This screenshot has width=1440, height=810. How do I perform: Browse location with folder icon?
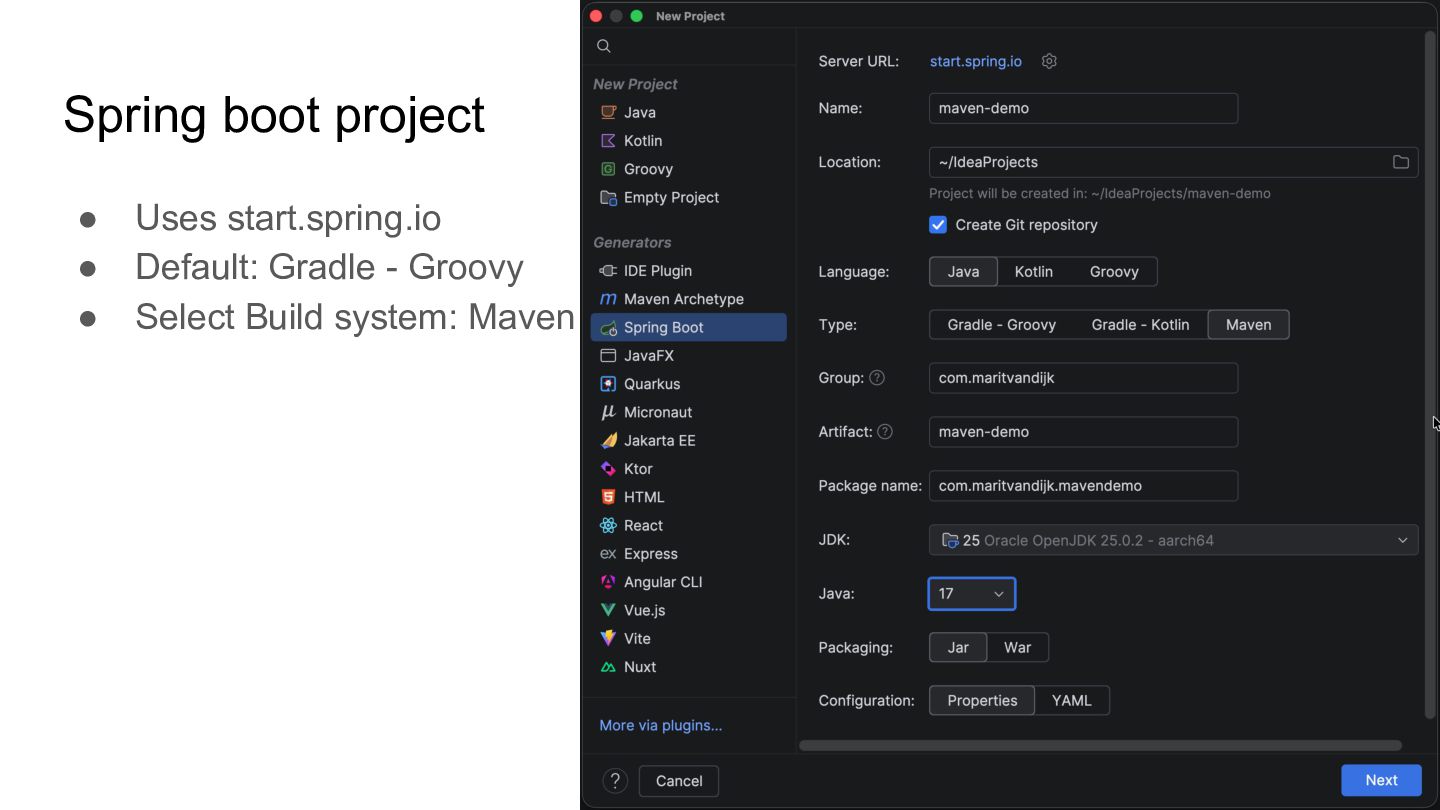coord(1401,162)
